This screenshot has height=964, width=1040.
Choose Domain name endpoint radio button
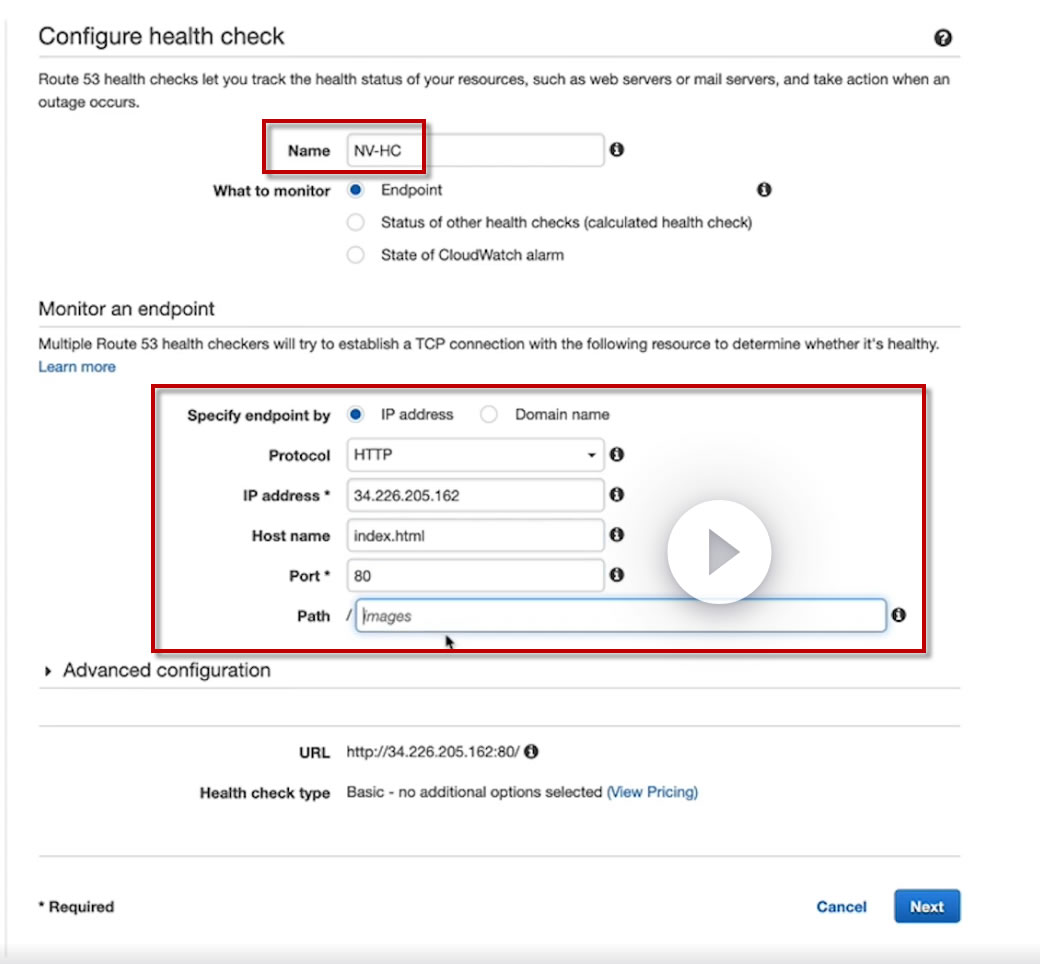pyautogui.click(x=489, y=414)
